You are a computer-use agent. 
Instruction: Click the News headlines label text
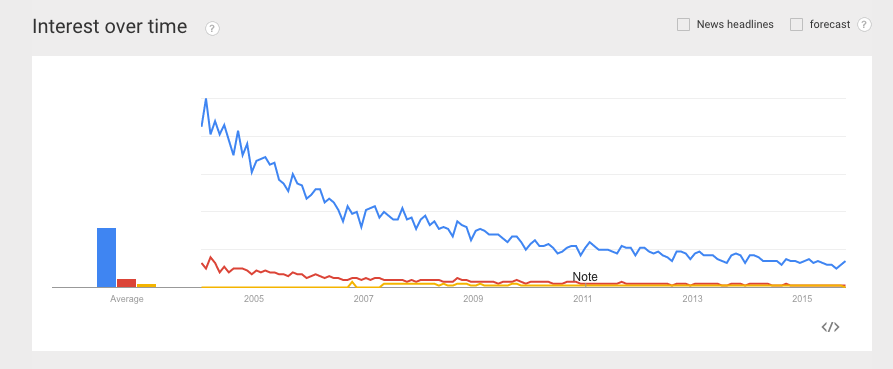pyautogui.click(x=735, y=24)
